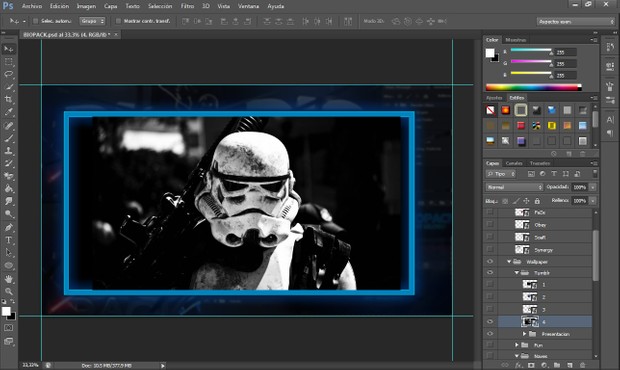
Task: Select the Smudge tool
Action: pyautogui.click(x=8, y=202)
